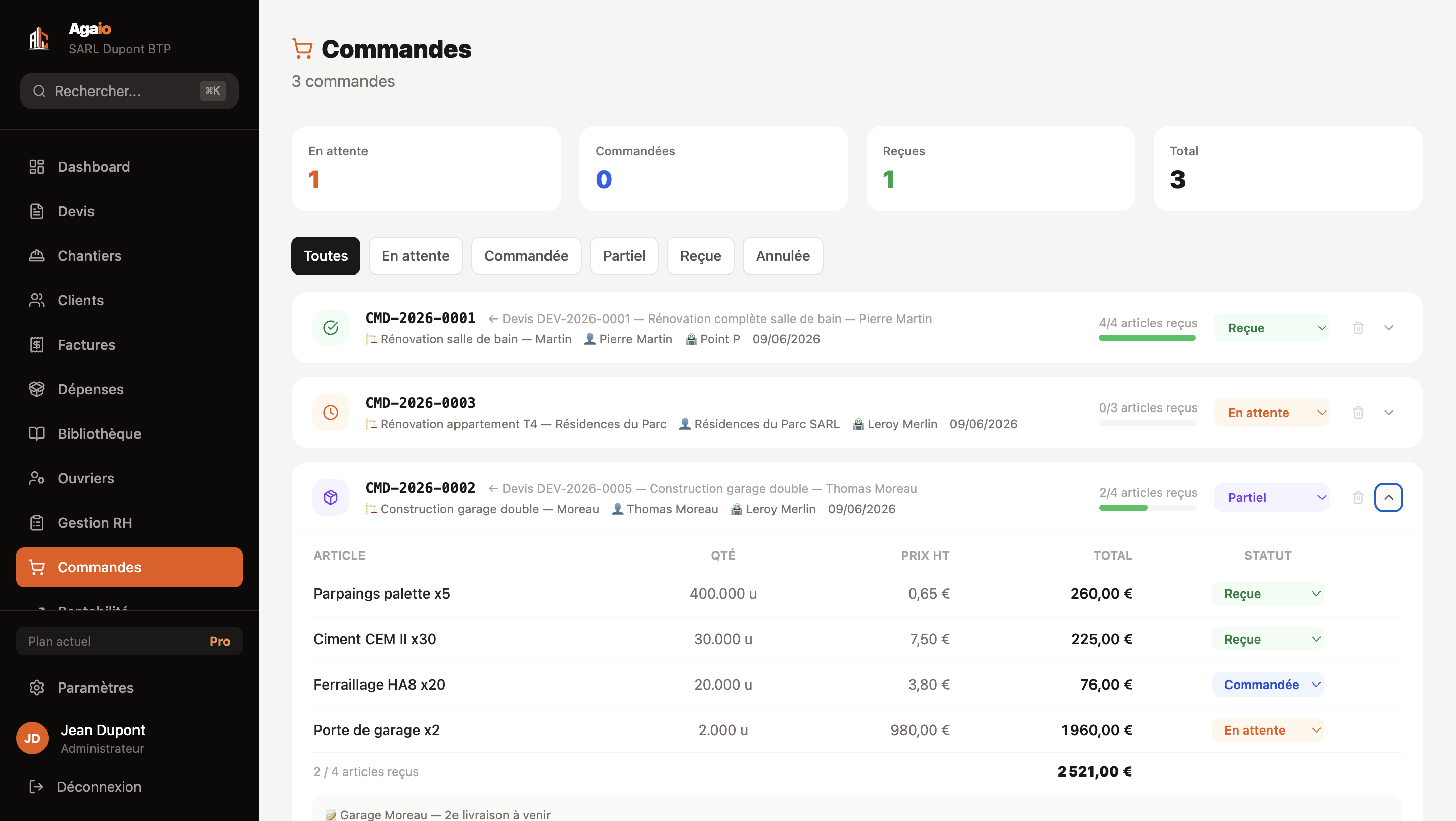
Task: Click the Chantiers hard hat icon
Action: coord(37,256)
